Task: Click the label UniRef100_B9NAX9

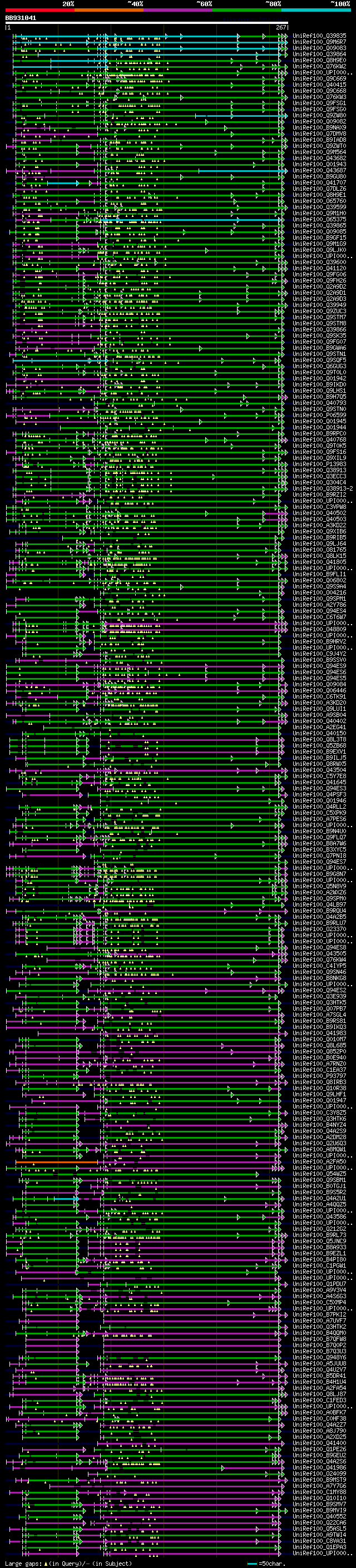Action: coord(319,128)
